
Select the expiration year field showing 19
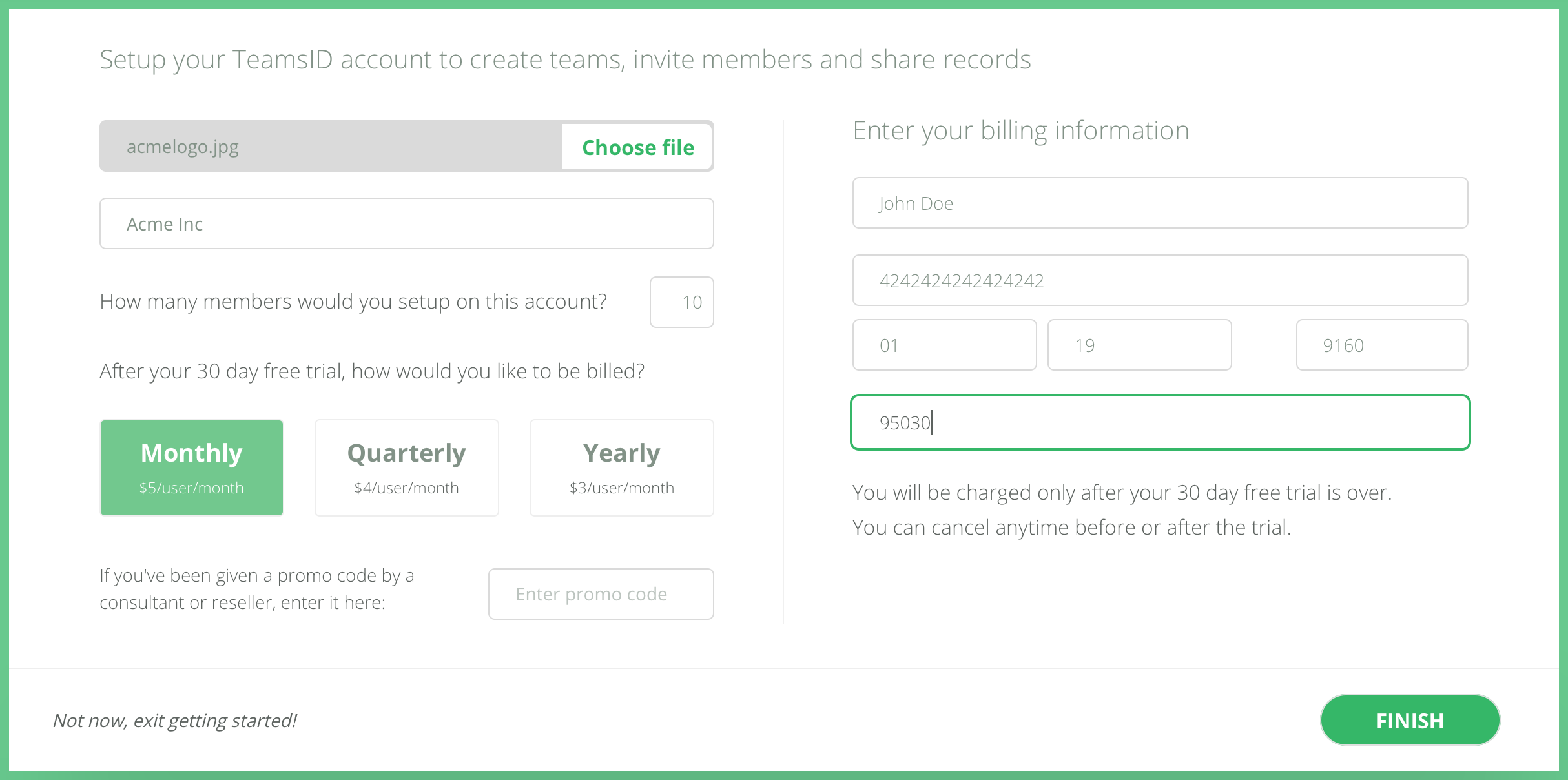pyautogui.click(x=1139, y=345)
